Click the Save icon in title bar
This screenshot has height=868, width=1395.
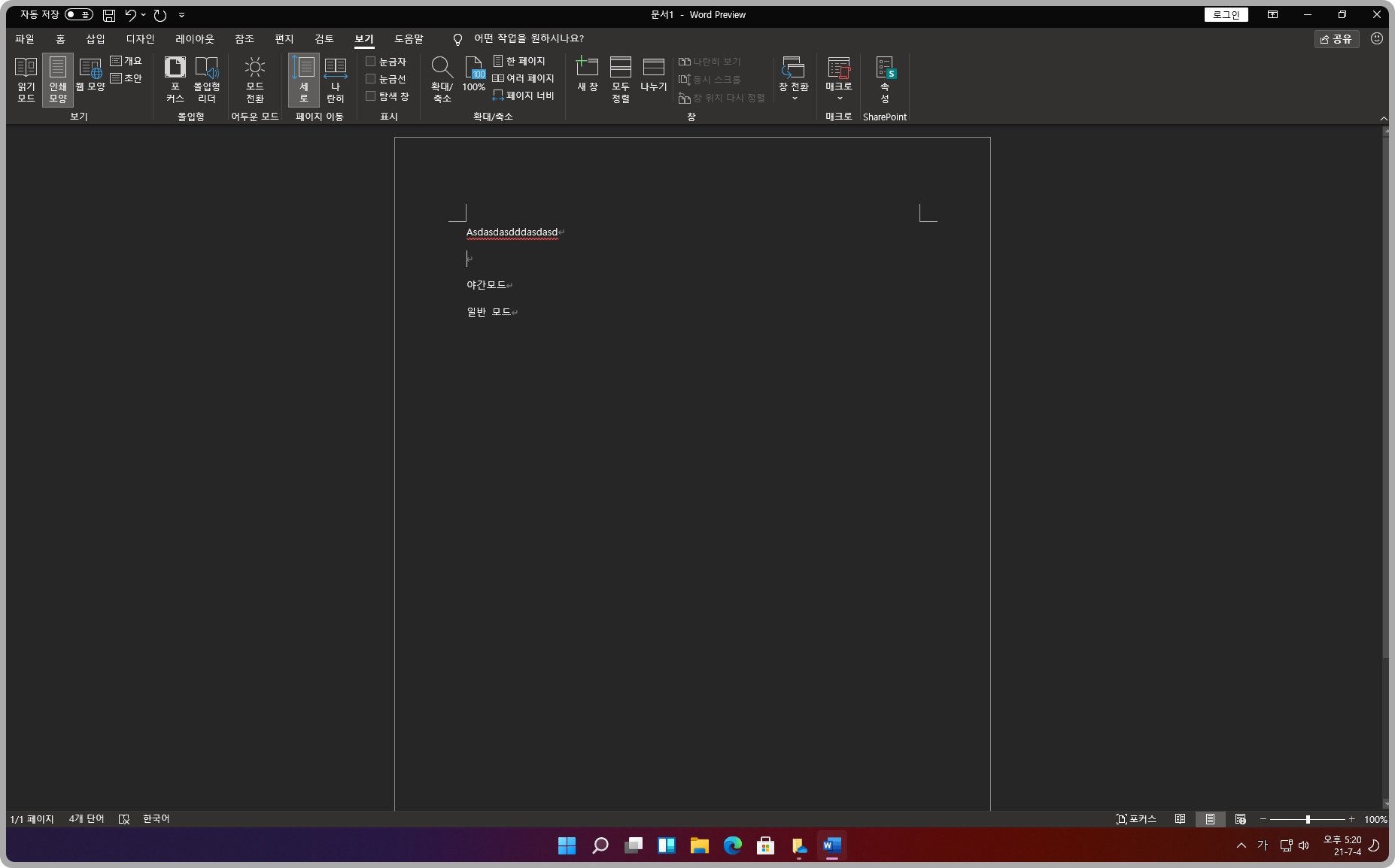pos(109,15)
